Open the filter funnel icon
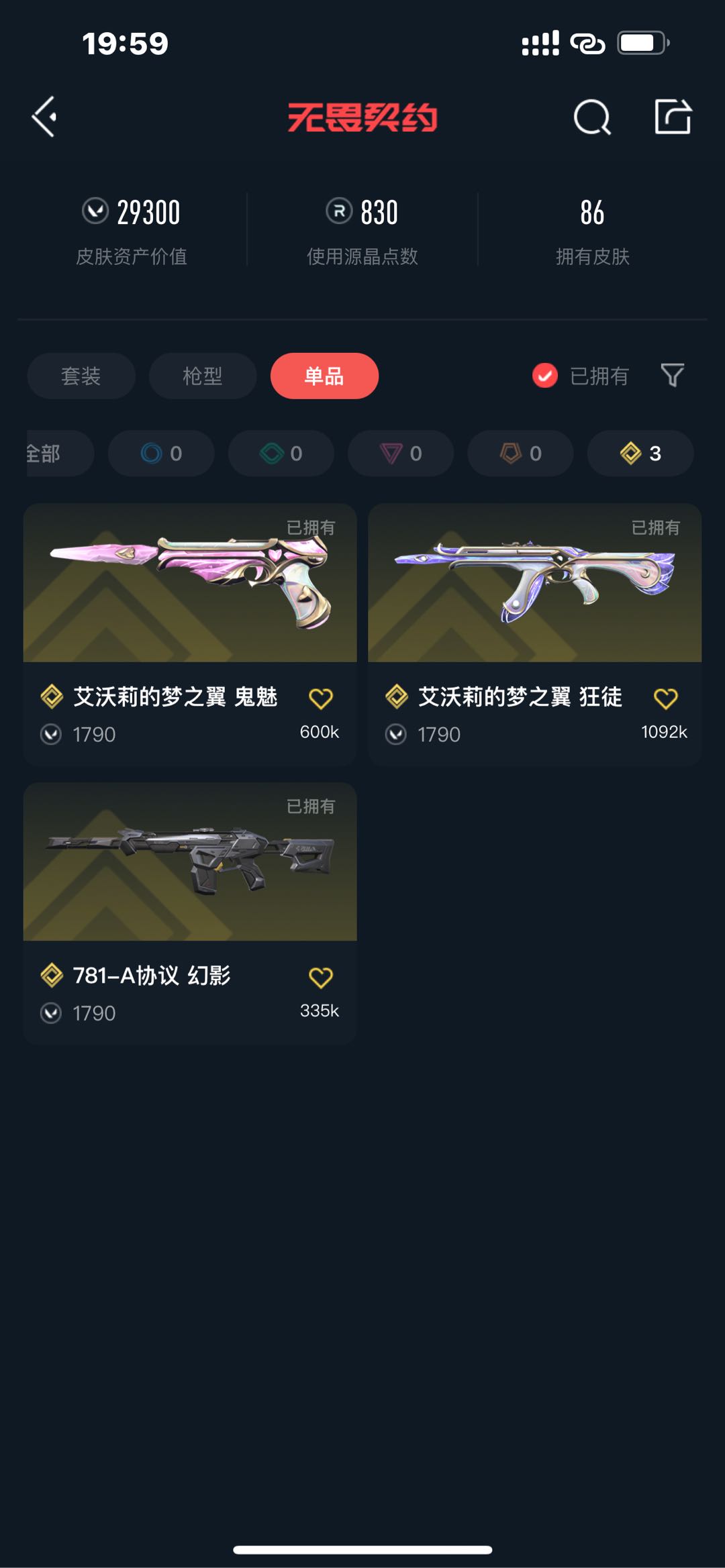This screenshot has height=1568, width=725. 672,376
